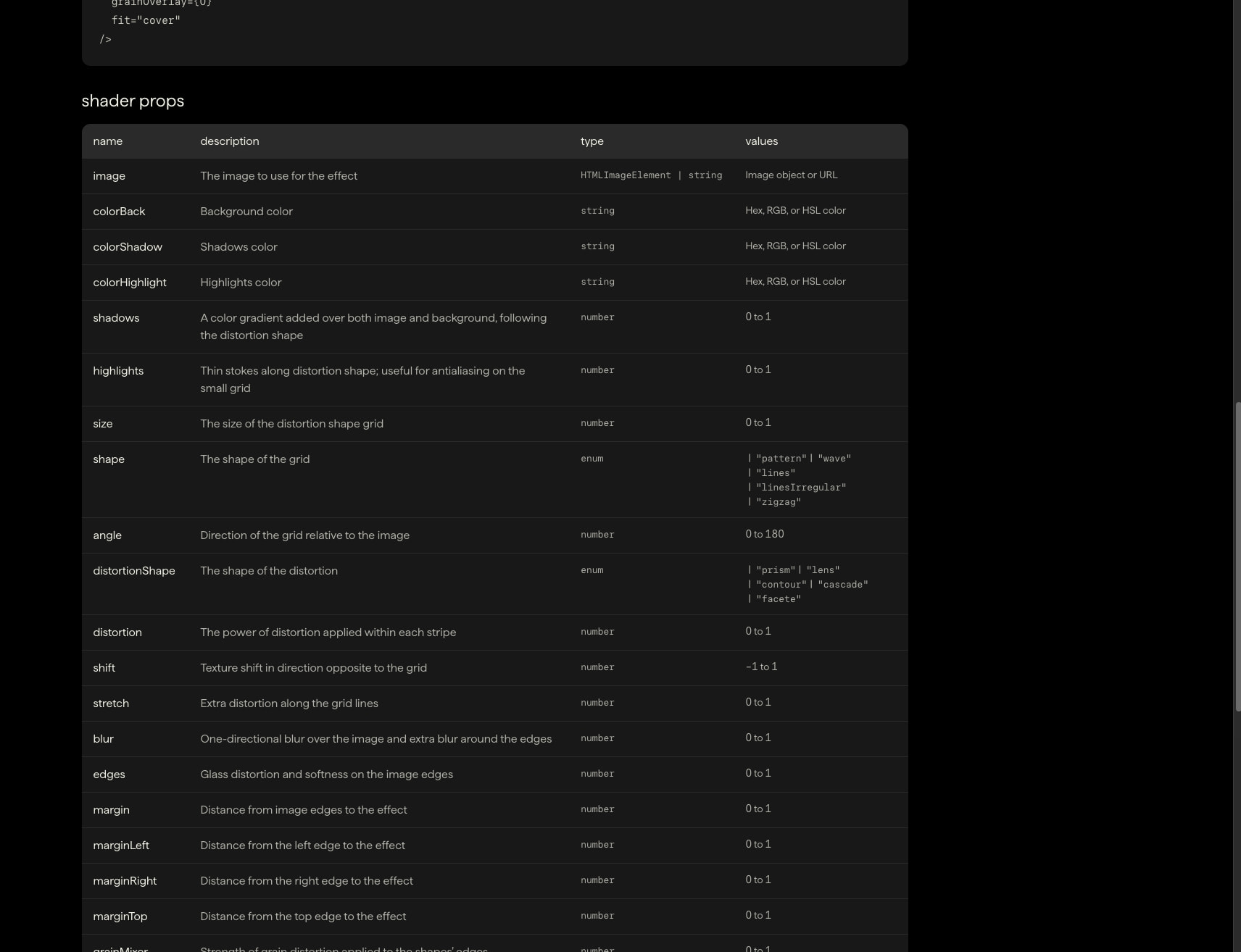
Task: Select the 'HTMLImageElement | string' type text
Action: click(x=651, y=175)
